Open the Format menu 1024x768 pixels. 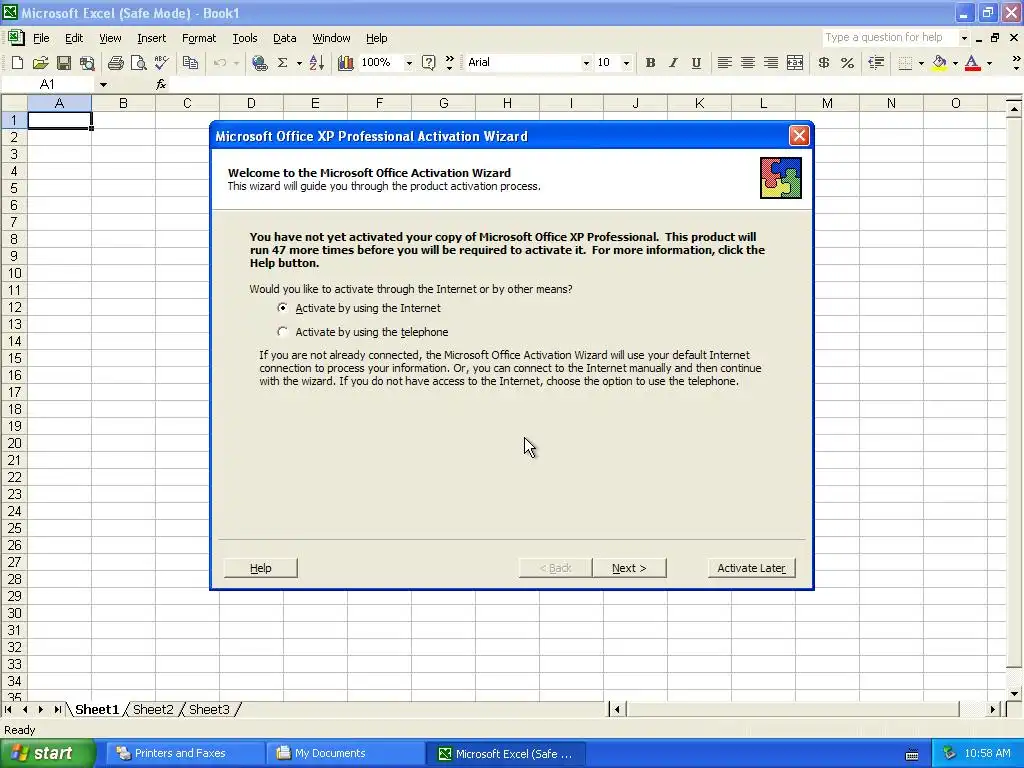click(x=199, y=38)
